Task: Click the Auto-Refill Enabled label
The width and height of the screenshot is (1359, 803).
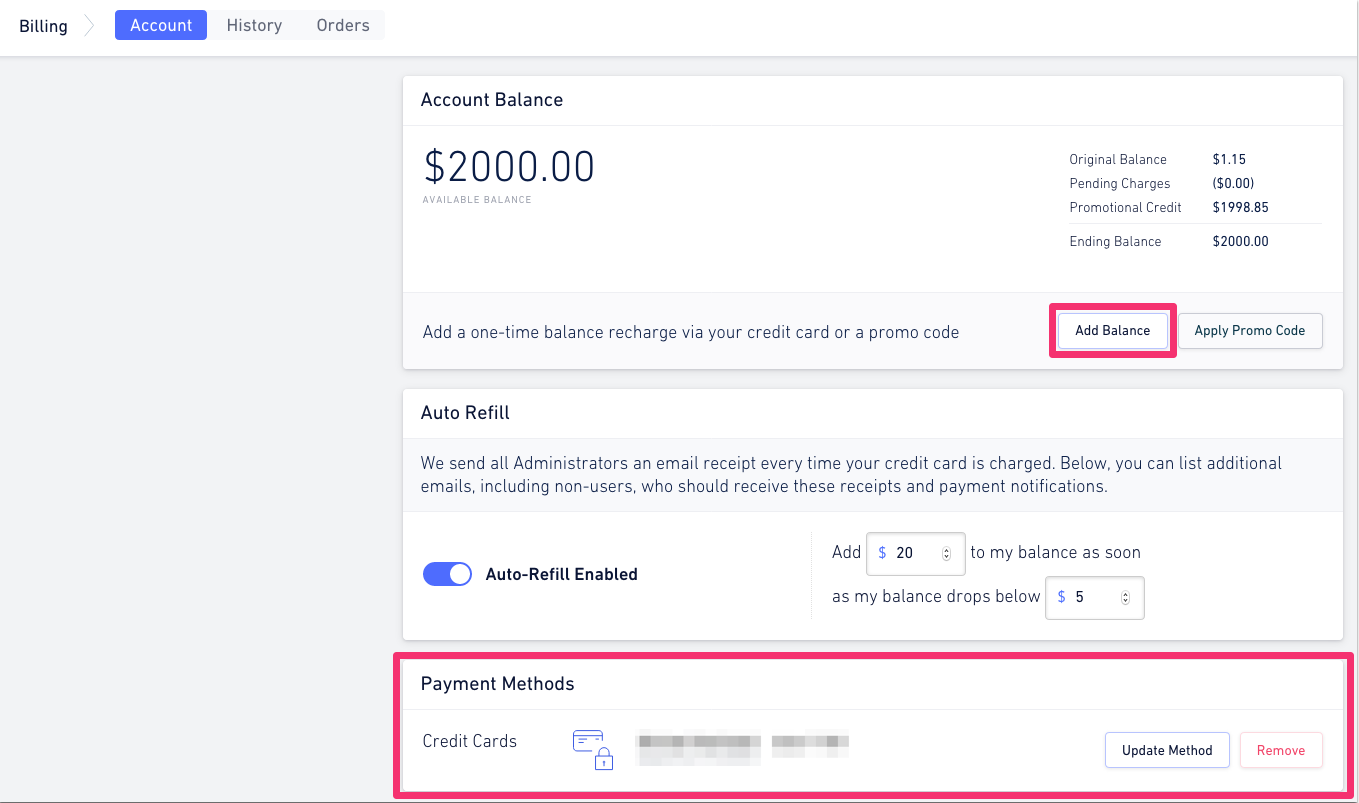Action: (x=561, y=574)
